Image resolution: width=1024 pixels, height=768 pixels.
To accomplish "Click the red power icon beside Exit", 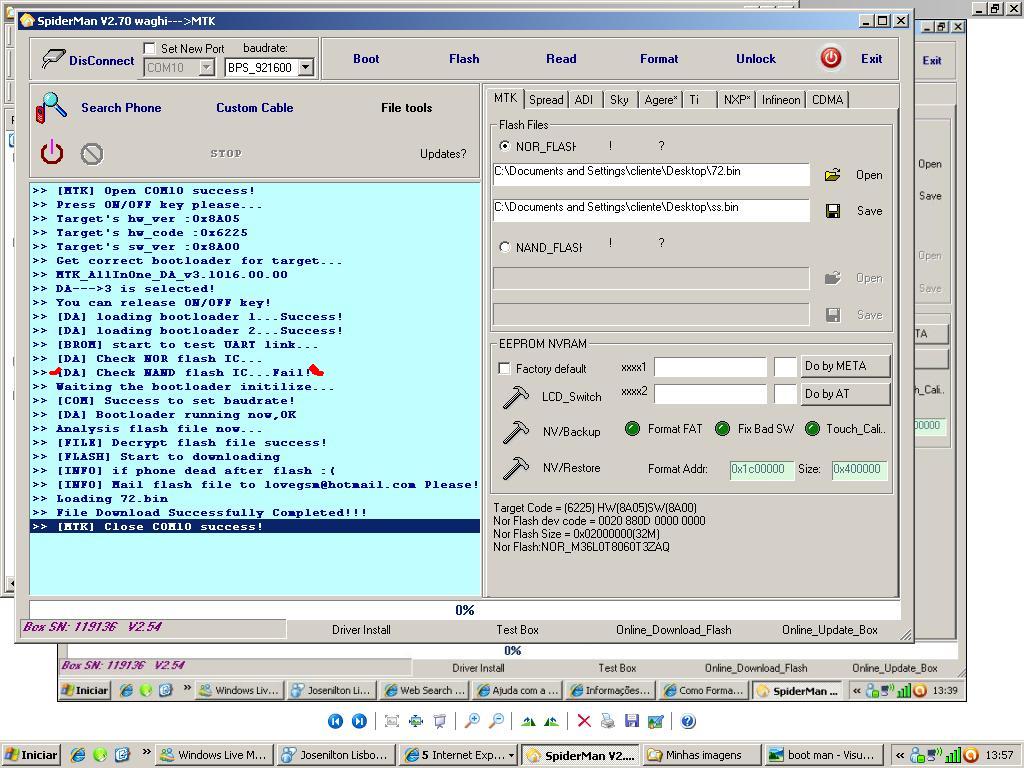I will pos(830,58).
